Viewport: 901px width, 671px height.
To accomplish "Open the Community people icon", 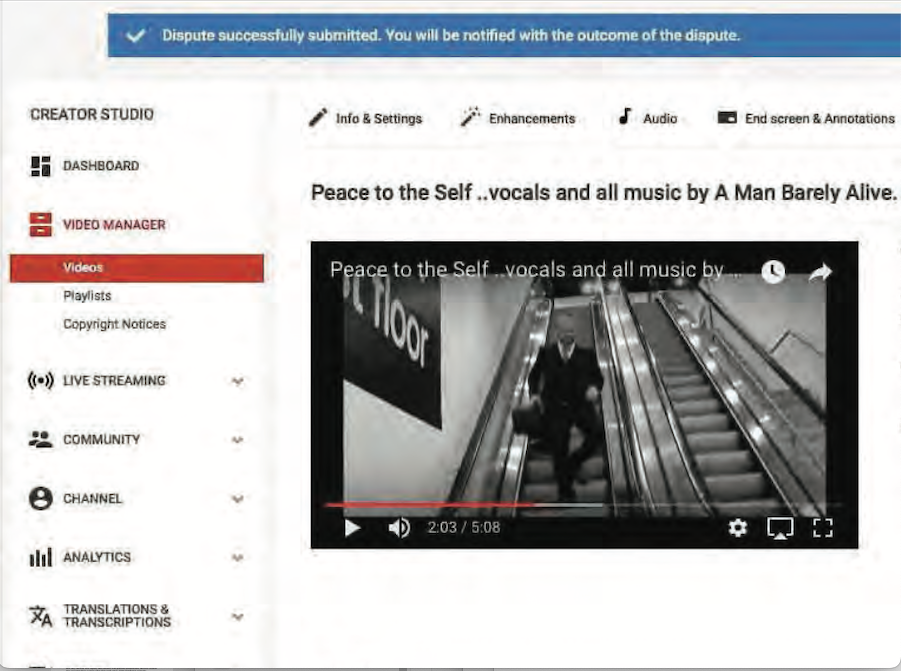I will (40, 439).
